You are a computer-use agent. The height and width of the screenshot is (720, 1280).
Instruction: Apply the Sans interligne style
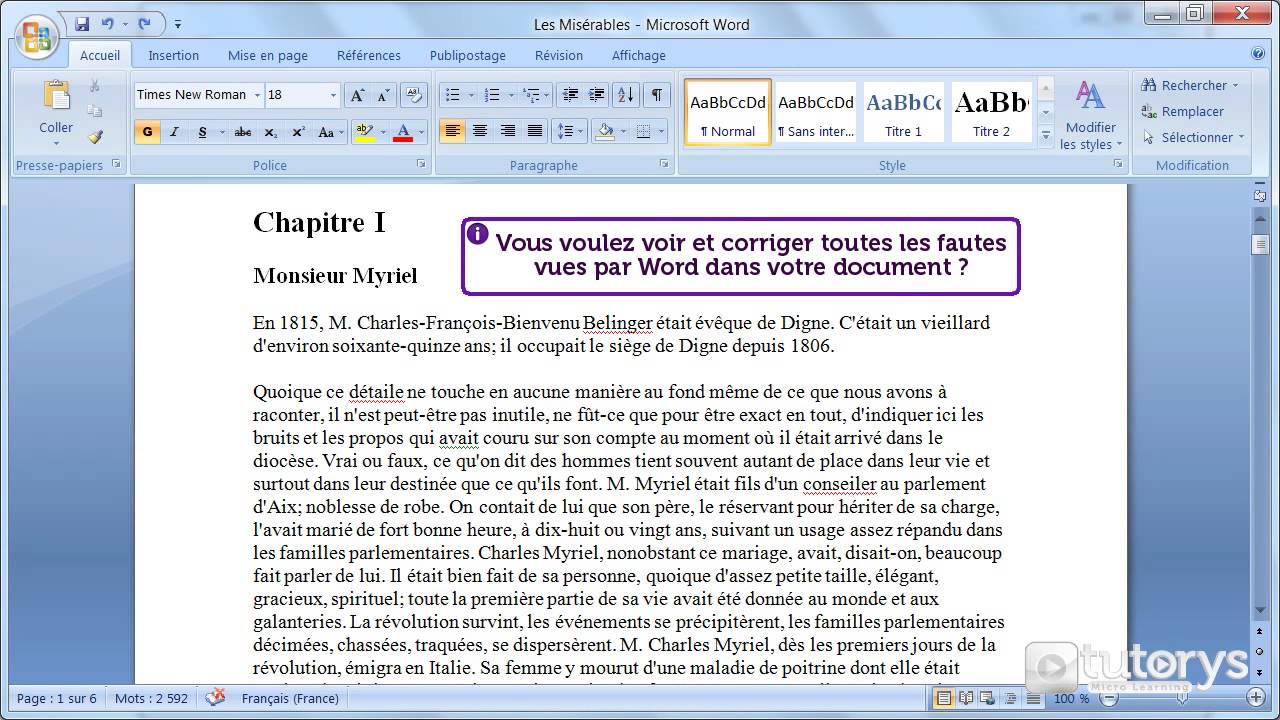click(x=816, y=112)
